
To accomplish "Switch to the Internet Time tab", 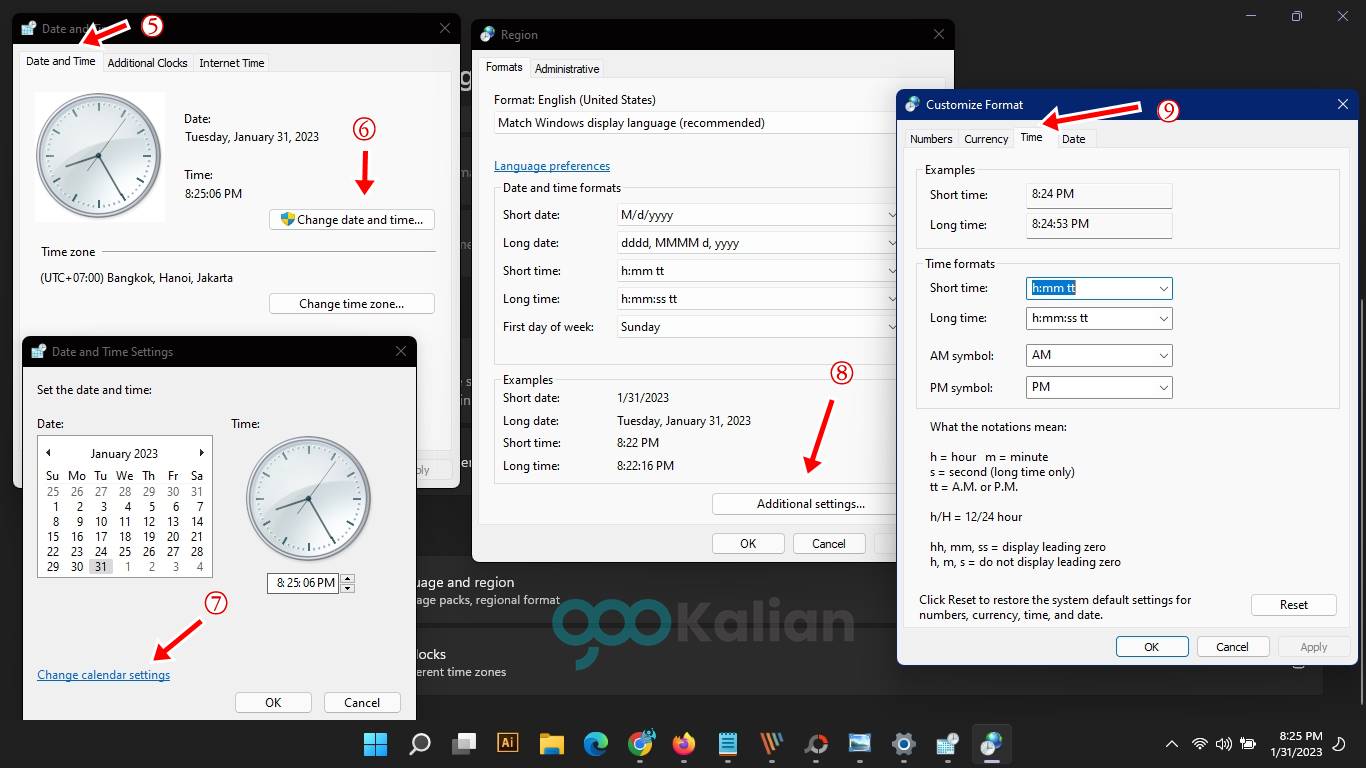I will 232,63.
